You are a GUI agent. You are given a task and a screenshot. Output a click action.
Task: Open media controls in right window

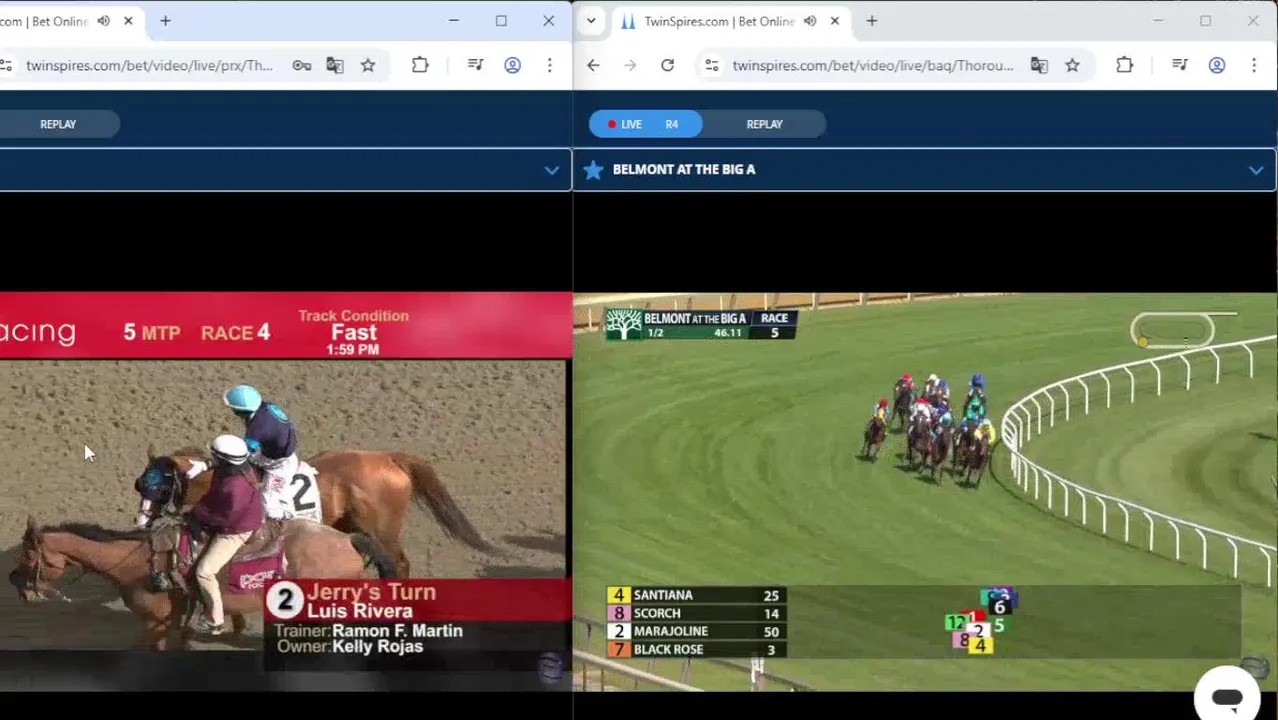pyautogui.click(x=1180, y=66)
